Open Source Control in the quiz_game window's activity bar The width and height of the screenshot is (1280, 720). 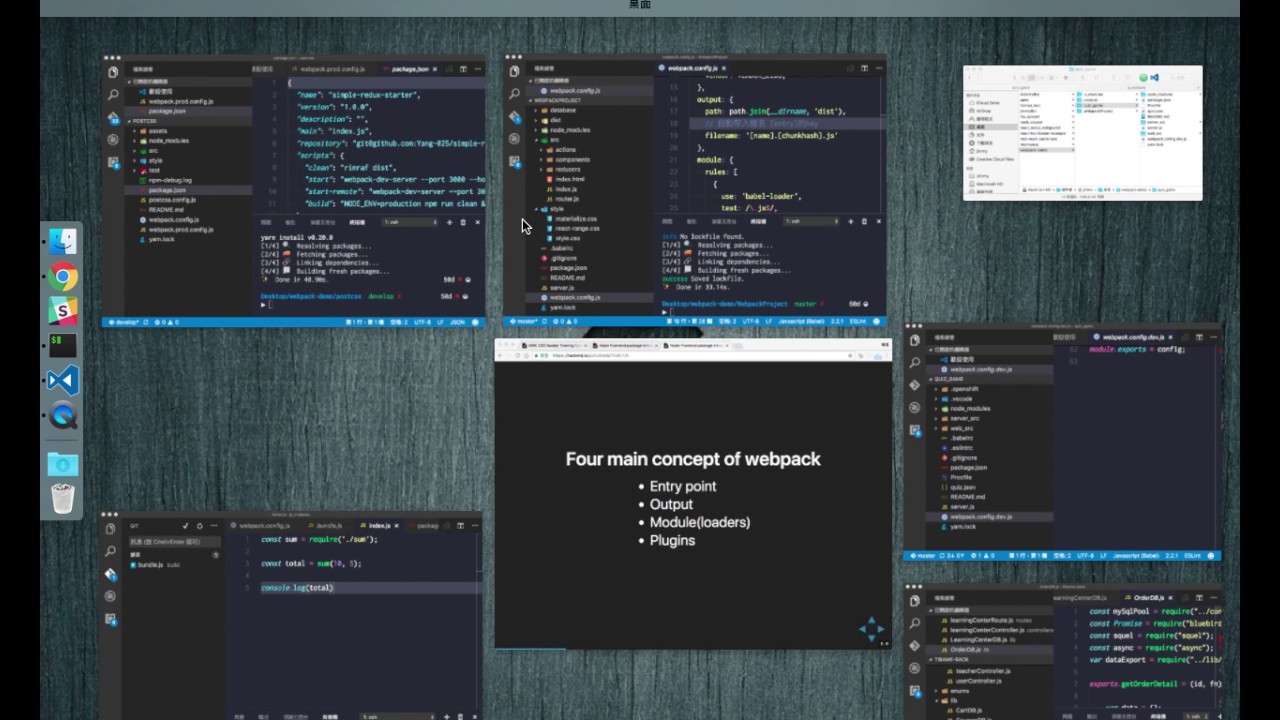click(915, 384)
